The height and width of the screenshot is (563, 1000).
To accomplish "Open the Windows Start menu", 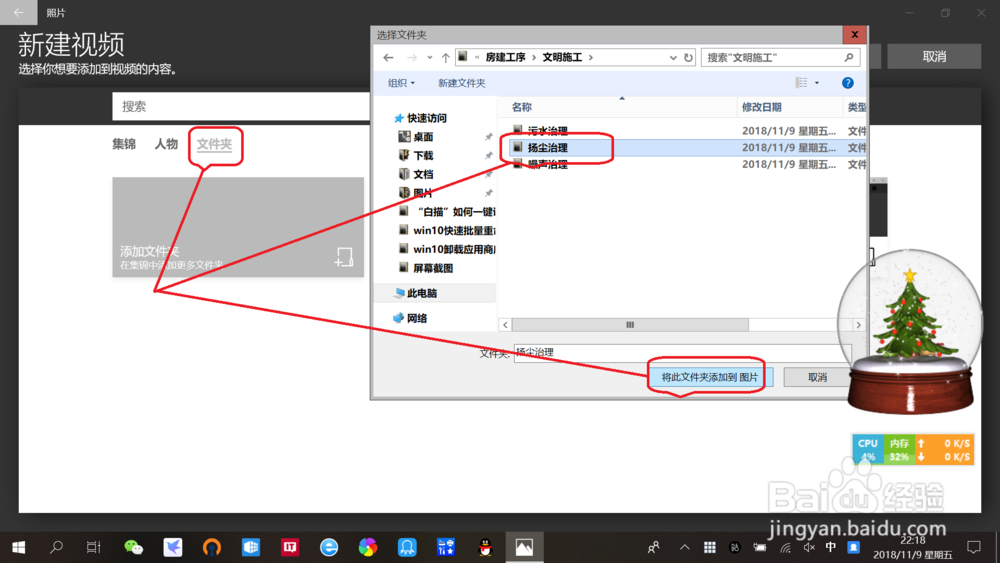I will click(18, 547).
